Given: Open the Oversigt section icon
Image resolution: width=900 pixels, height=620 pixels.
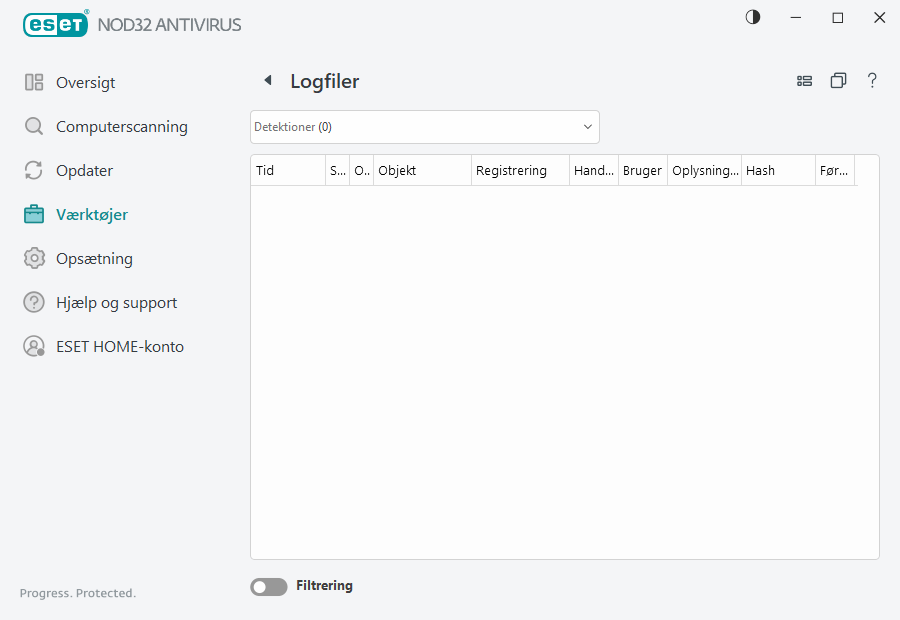Looking at the screenshot, I should pos(33,82).
